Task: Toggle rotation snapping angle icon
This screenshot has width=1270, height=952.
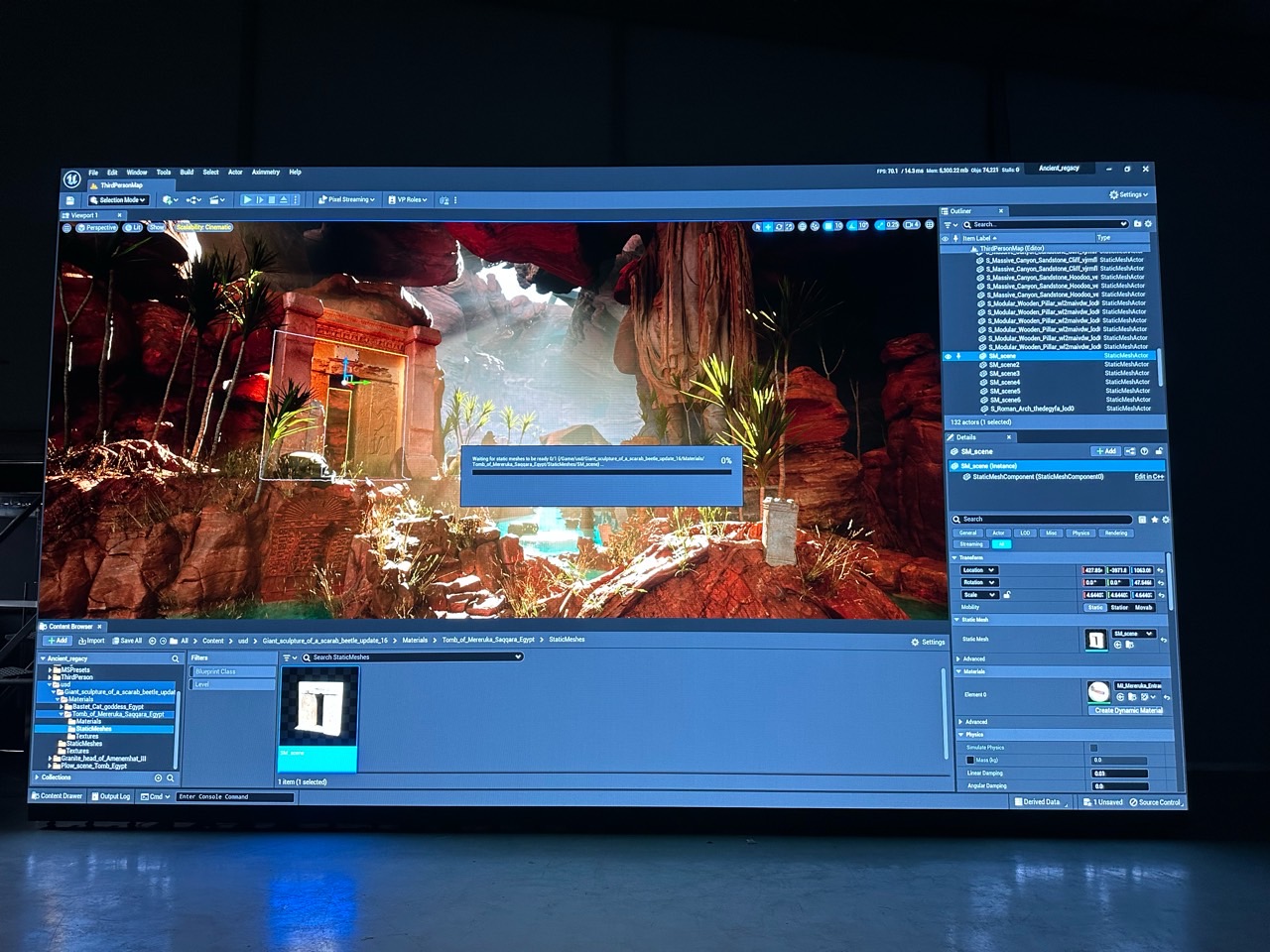Action: pyautogui.click(x=852, y=226)
